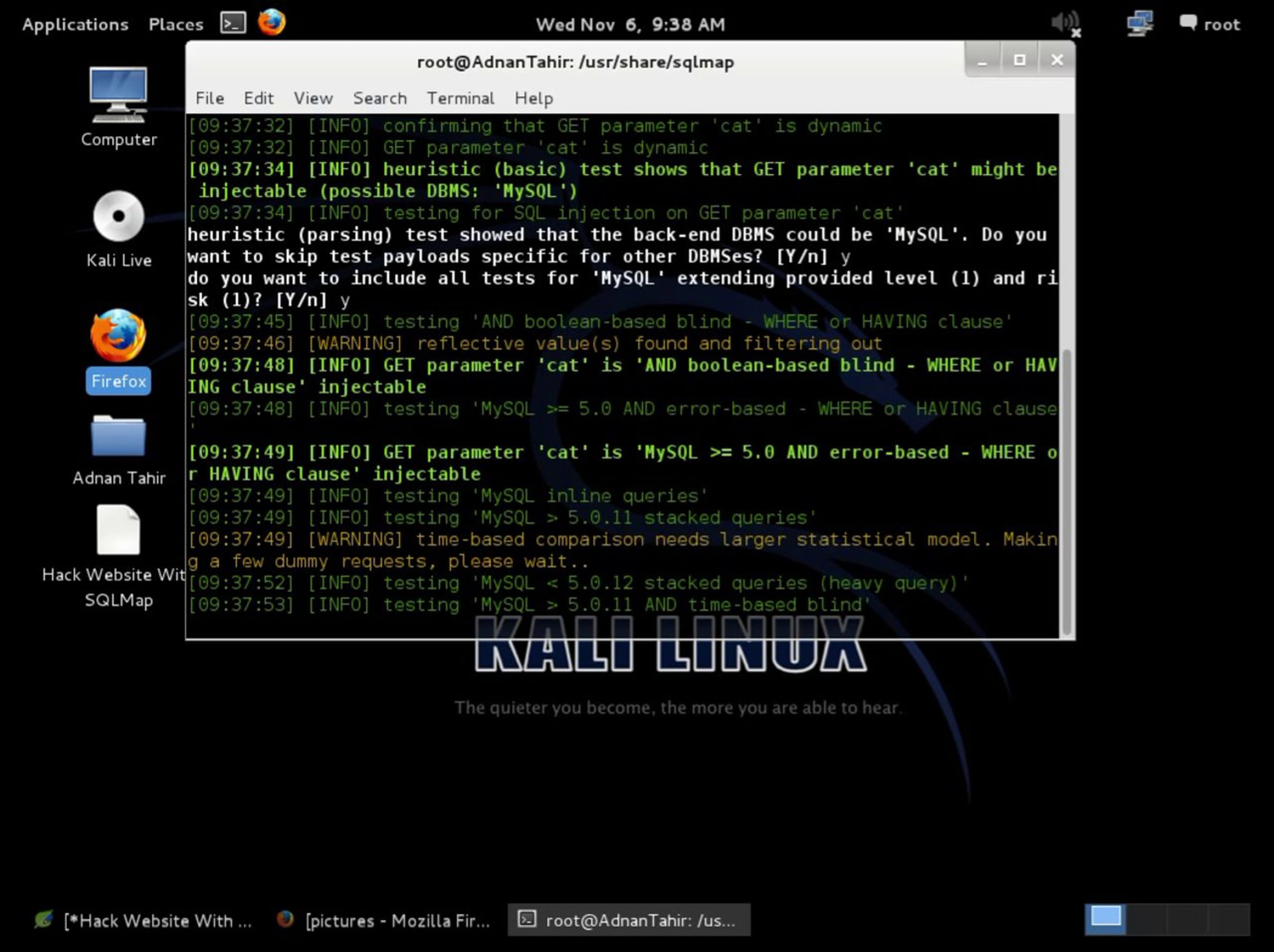Select the Adnan Tahir folder on desktop
The image size is (1274, 952).
(x=119, y=451)
